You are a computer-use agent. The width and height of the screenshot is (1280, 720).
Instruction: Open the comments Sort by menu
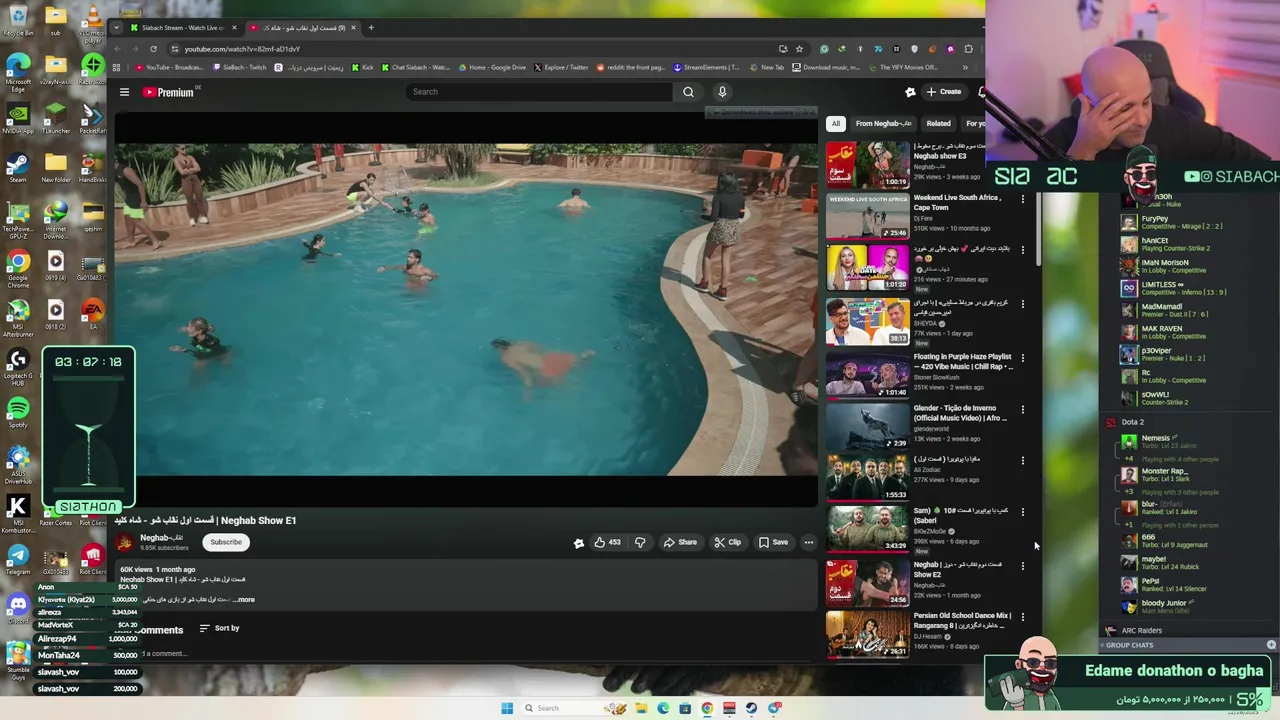[x=219, y=628]
